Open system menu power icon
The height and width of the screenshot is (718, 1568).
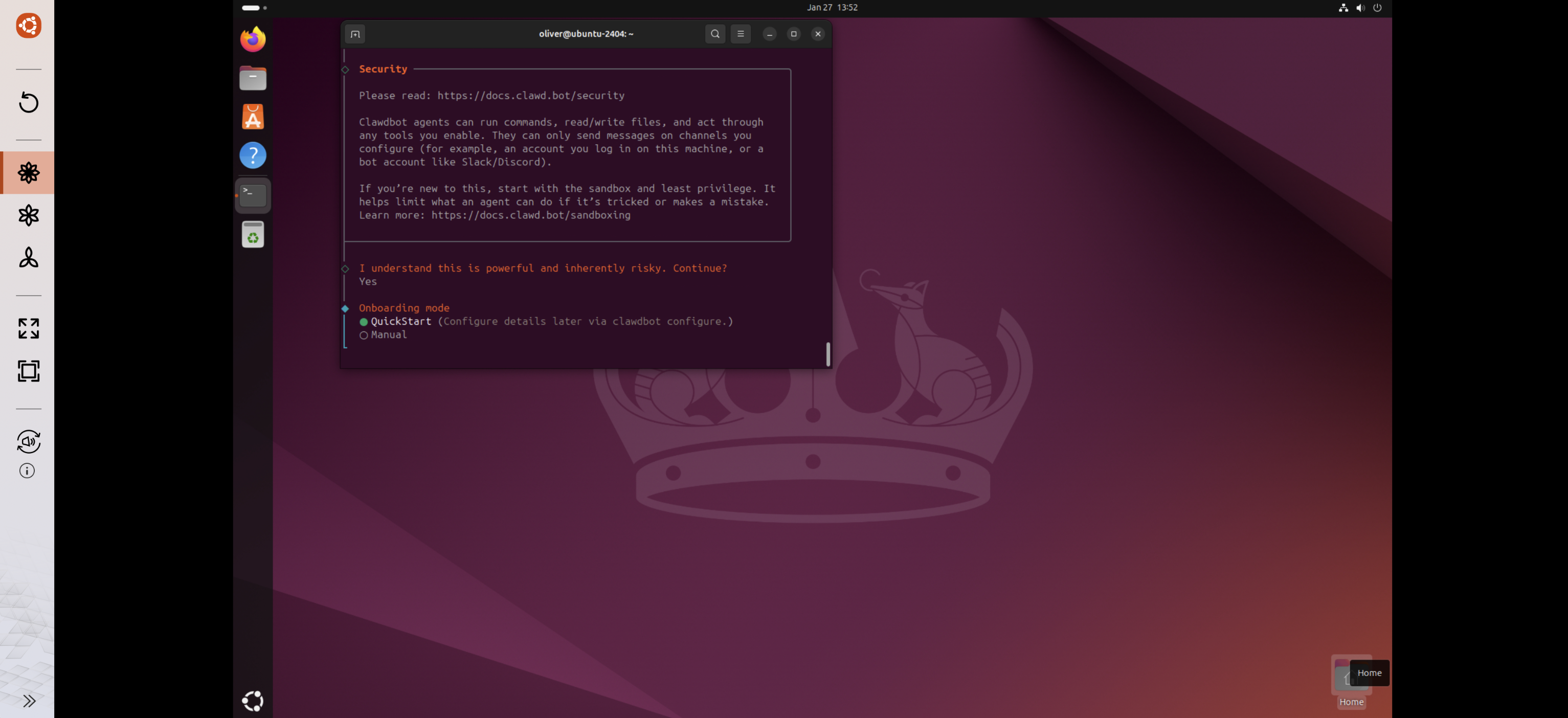pyautogui.click(x=1377, y=8)
